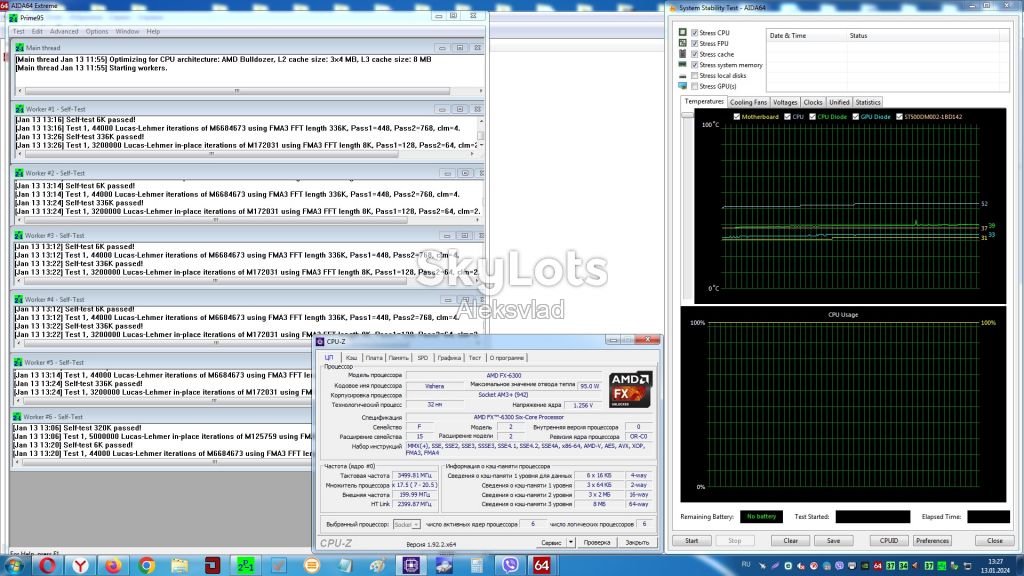Open the Графика tab in CPU-Z
This screenshot has height=576, width=1024.
tap(449, 358)
